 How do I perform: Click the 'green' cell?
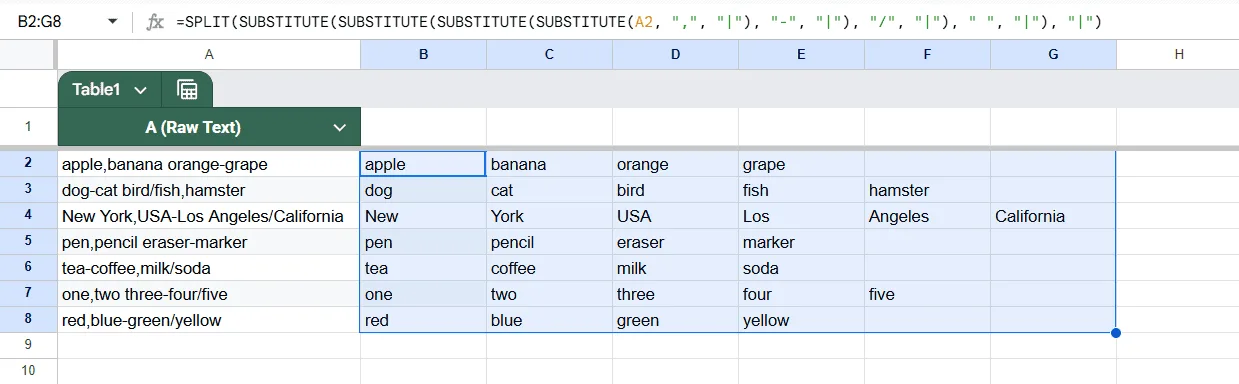[x=675, y=320]
